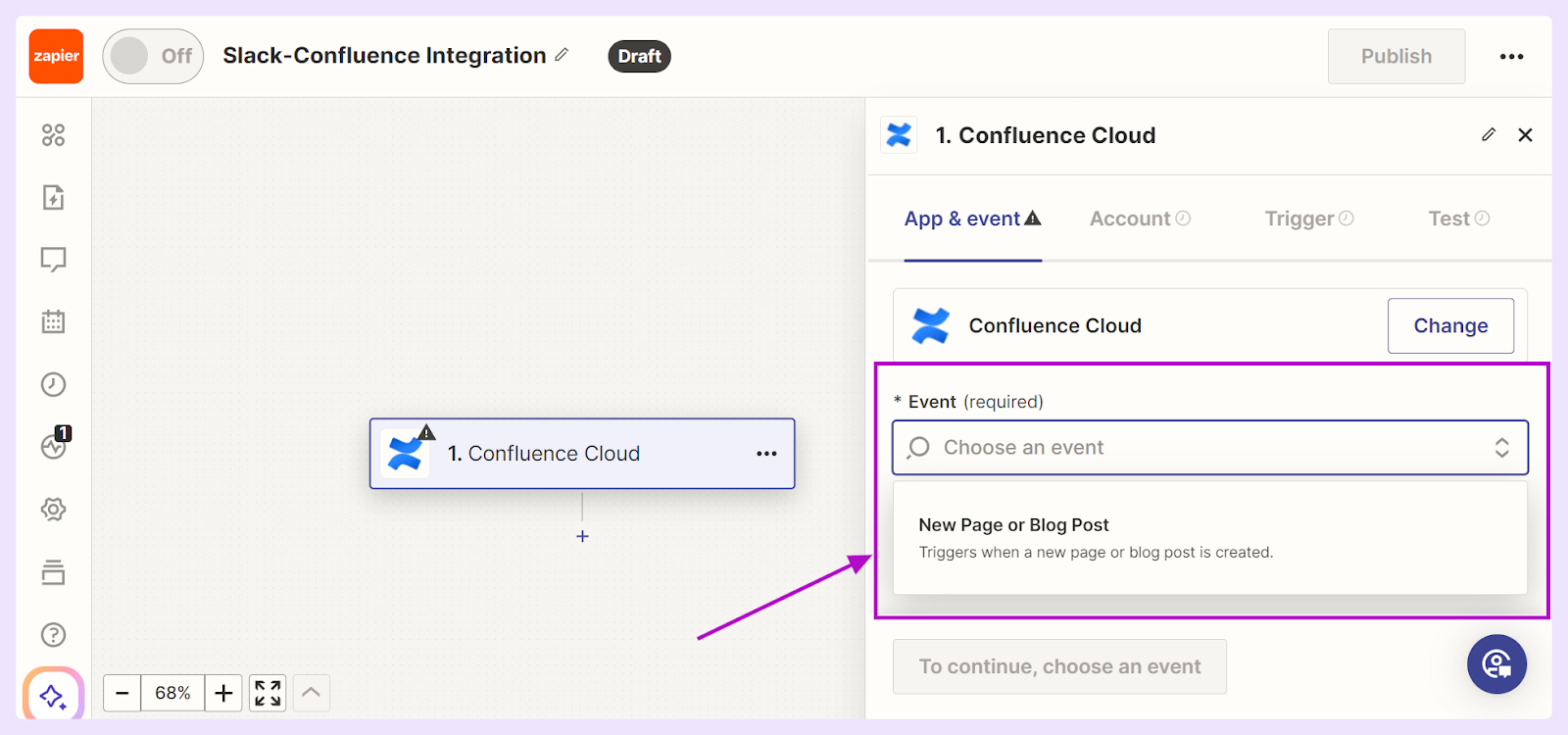1568x735 pixels.
Task: Close the Confluence Cloud panel
Action: [x=1525, y=135]
